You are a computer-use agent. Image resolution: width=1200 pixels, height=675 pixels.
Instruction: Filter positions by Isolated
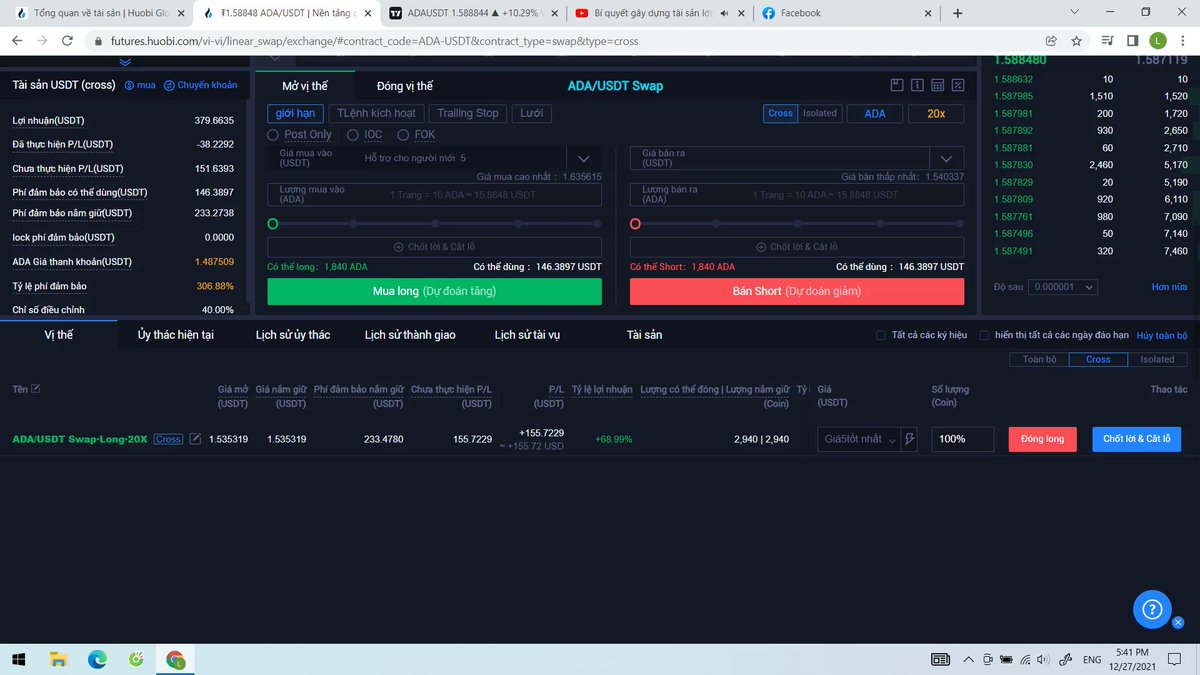[x=1157, y=359]
